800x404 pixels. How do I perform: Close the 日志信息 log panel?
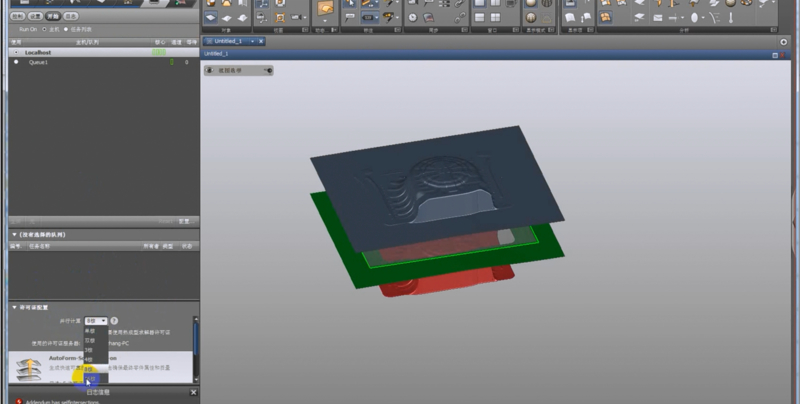(x=193, y=392)
